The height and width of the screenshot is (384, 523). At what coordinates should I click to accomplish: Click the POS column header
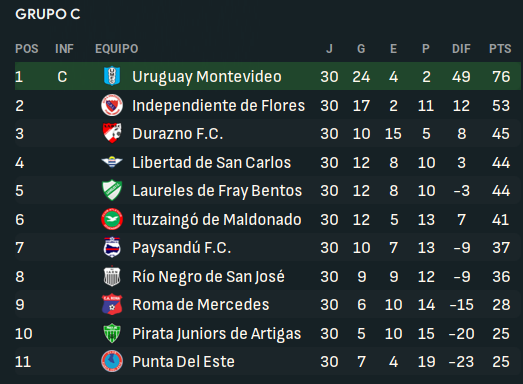tap(27, 49)
